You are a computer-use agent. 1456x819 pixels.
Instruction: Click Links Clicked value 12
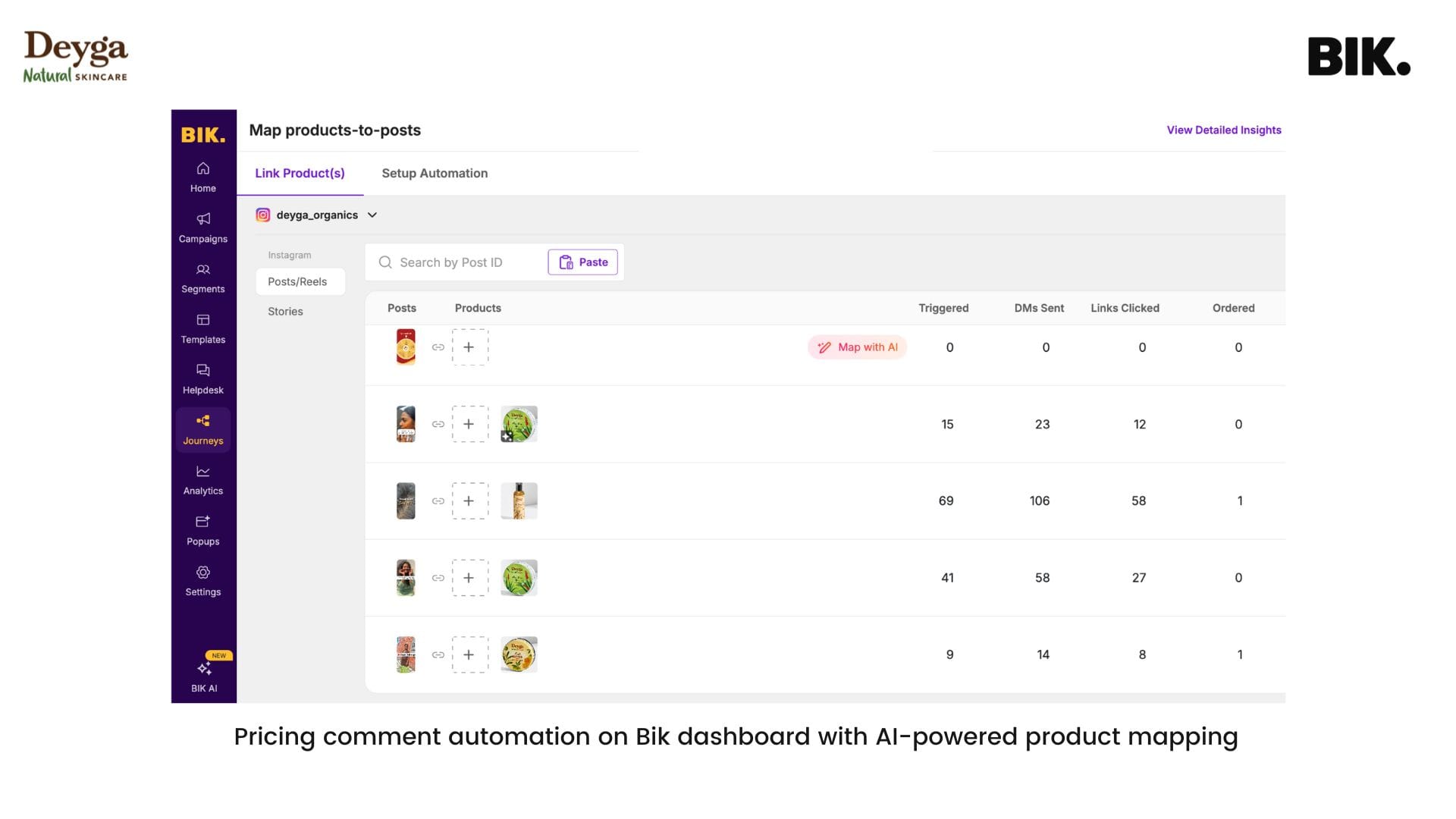(1140, 425)
